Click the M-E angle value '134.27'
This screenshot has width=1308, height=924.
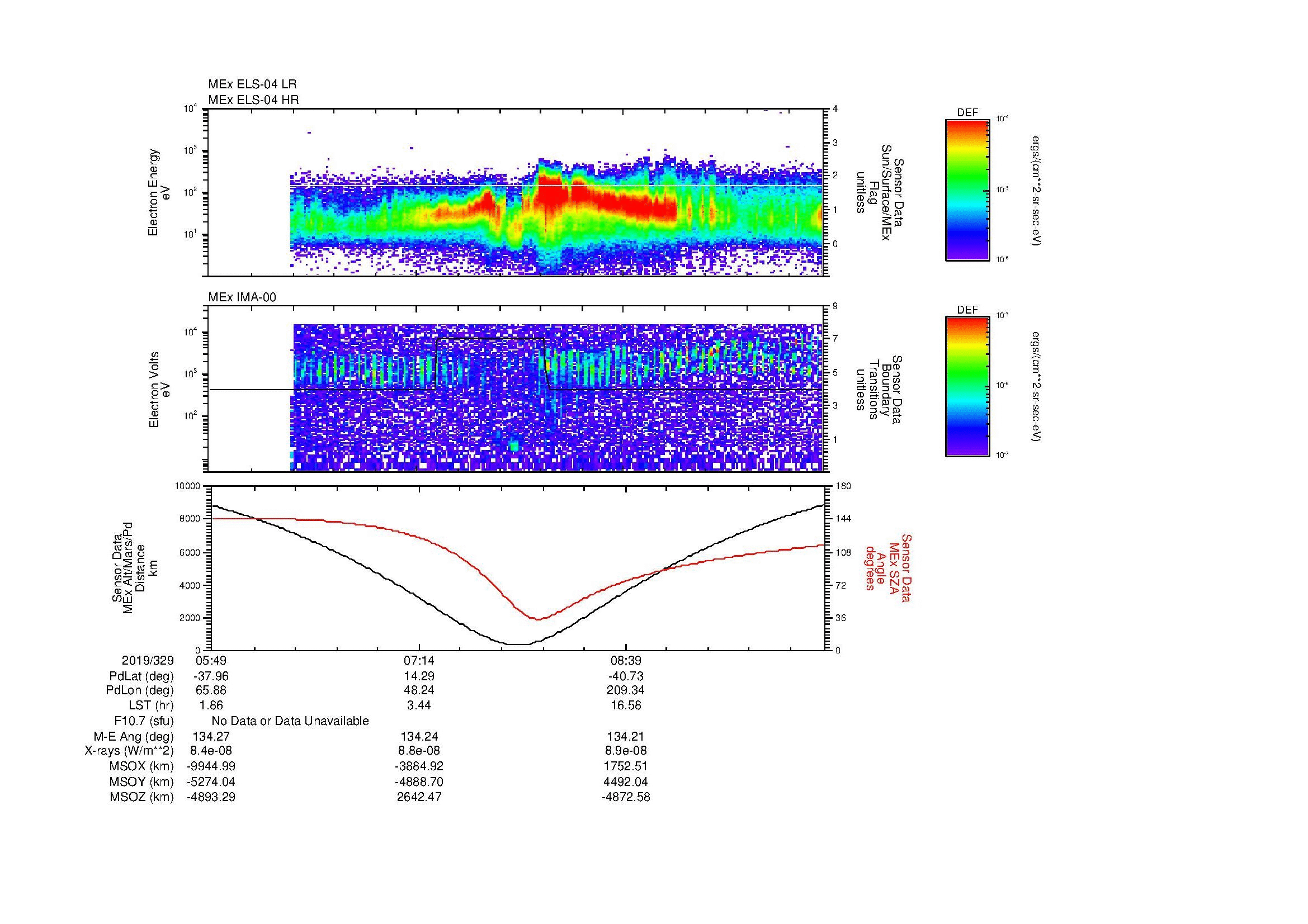[211, 736]
